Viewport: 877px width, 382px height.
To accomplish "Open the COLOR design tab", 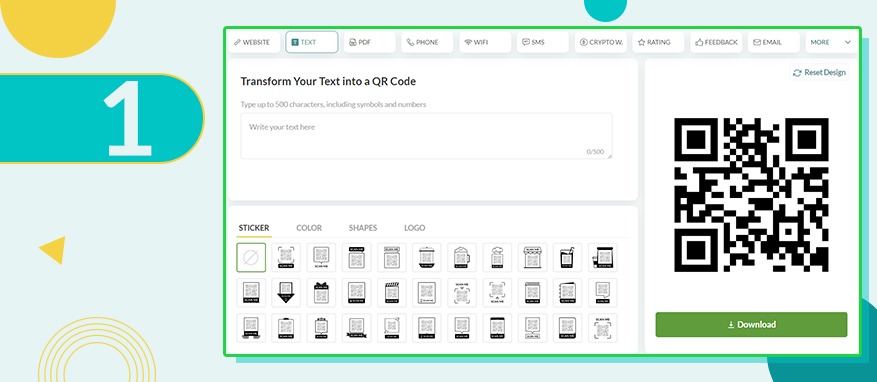I will tap(309, 228).
